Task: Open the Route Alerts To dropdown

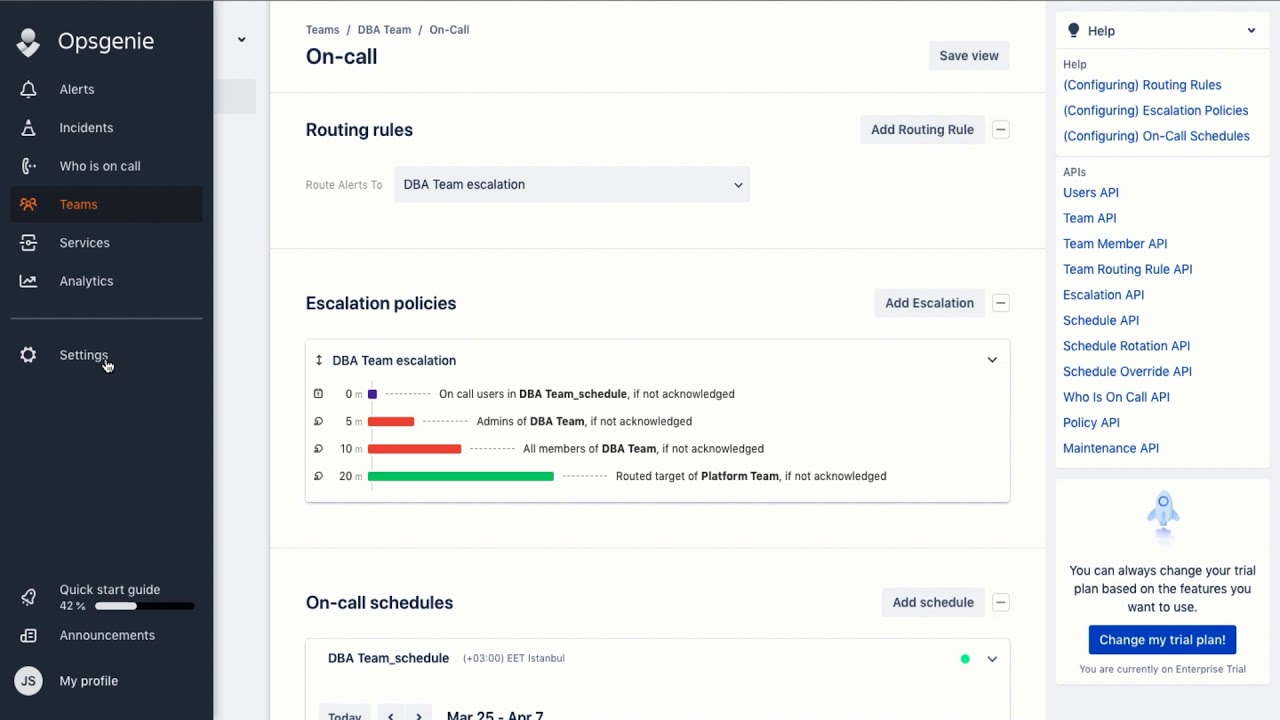Action: coord(572,184)
